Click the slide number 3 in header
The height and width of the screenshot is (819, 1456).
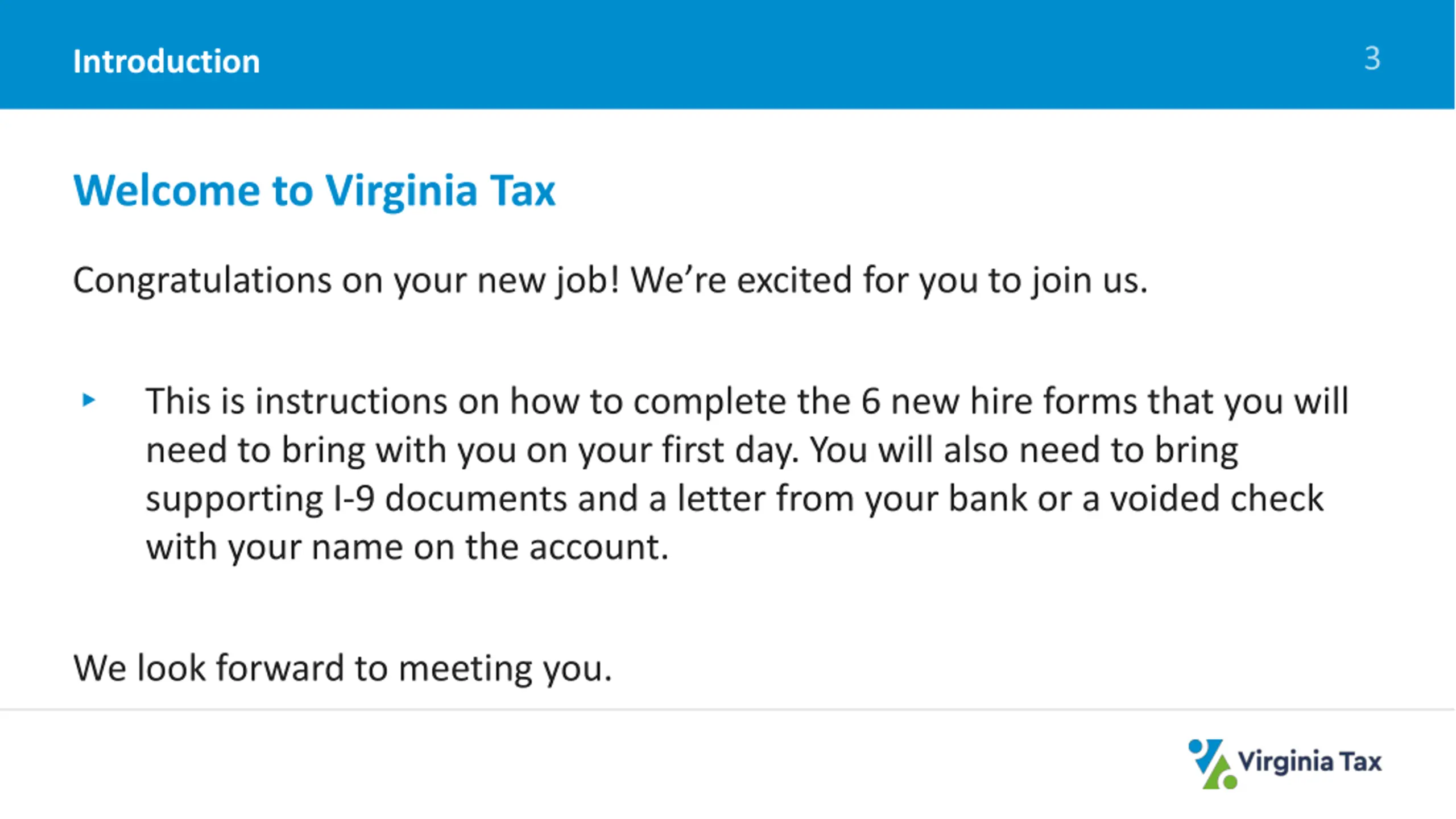click(x=1372, y=58)
